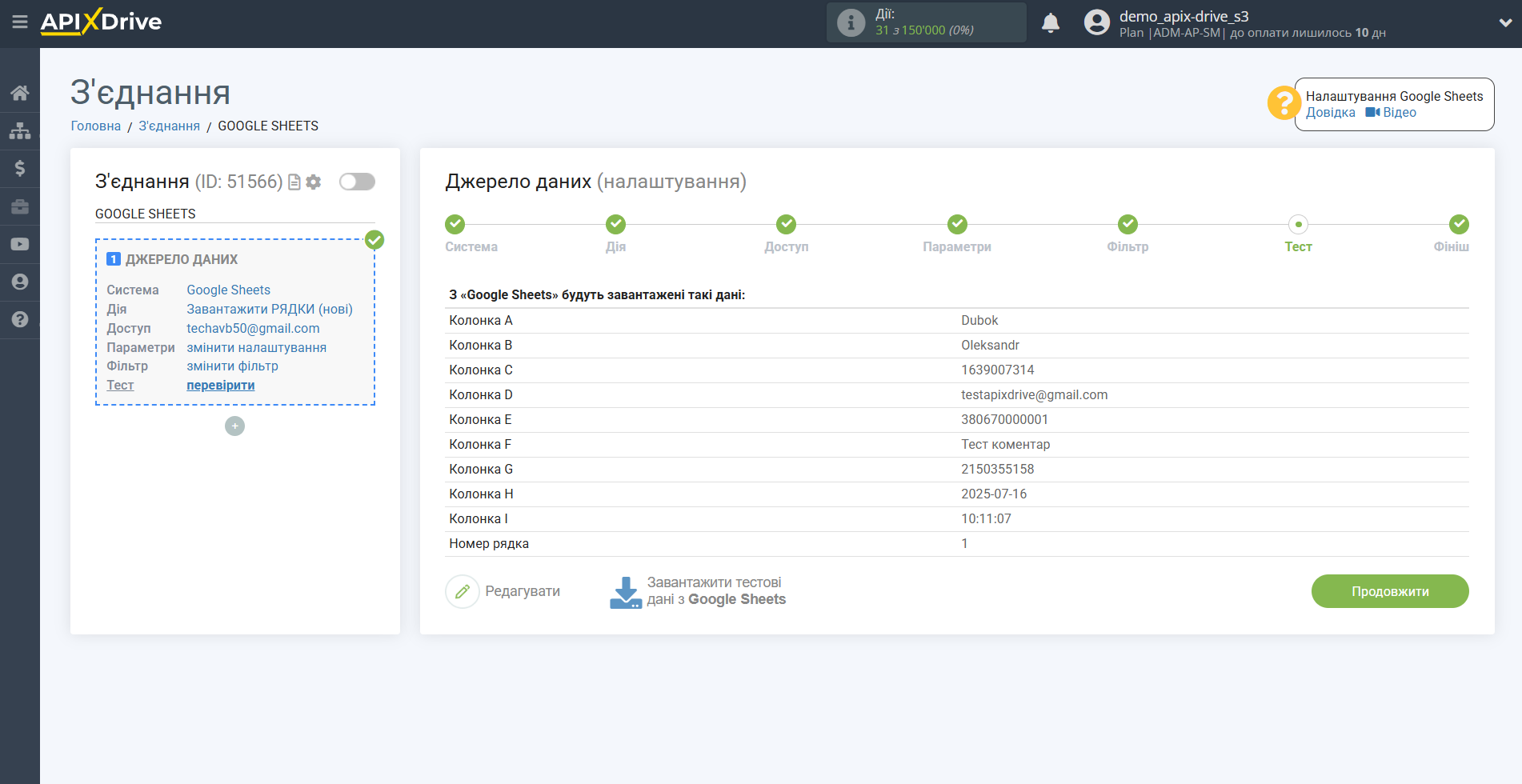Click the перевірити test link

pos(221,385)
